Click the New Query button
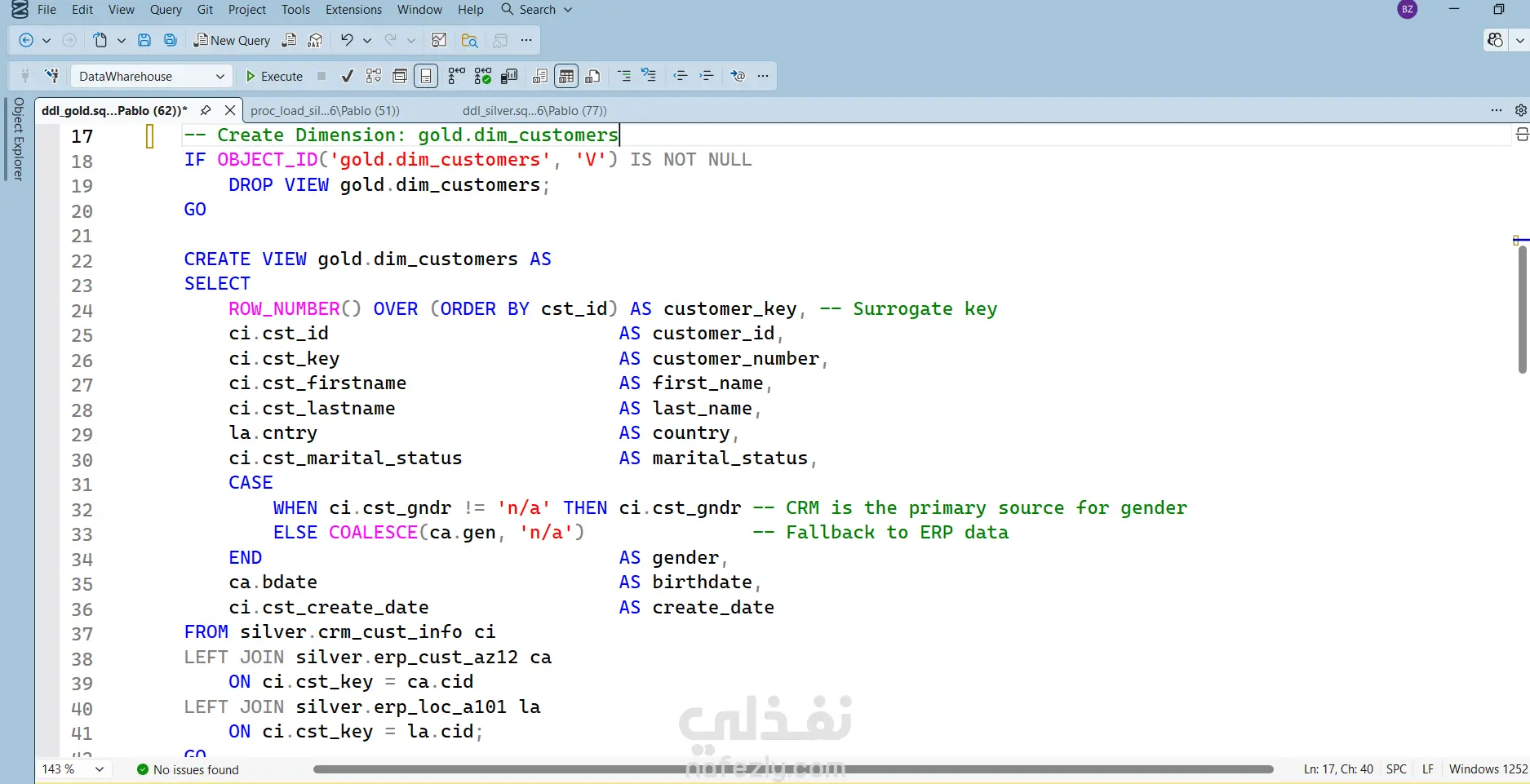 pyautogui.click(x=232, y=40)
